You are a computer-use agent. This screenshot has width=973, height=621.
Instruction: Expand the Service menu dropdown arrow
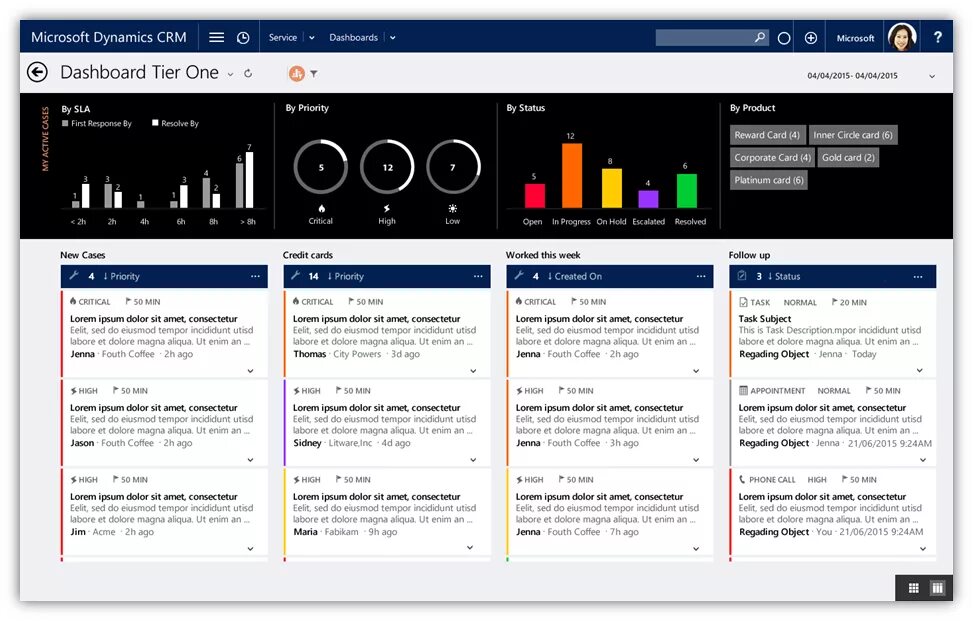pos(312,38)
